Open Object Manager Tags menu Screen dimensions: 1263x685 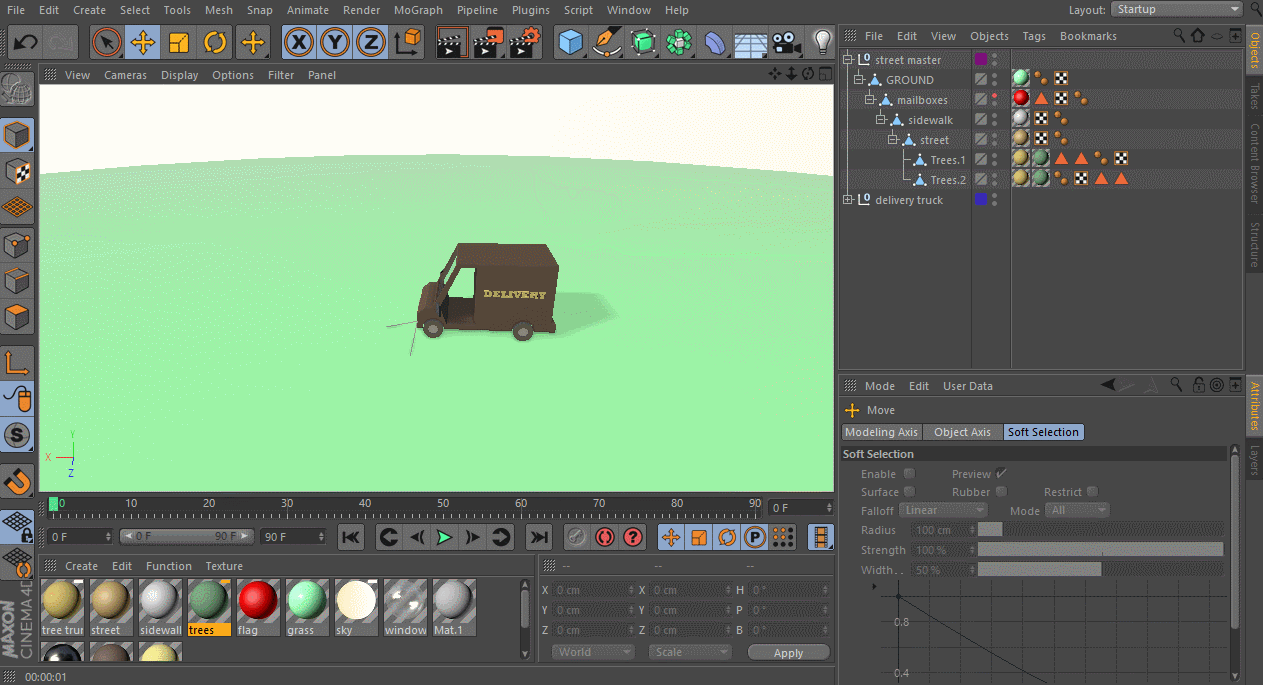point(1034,36)
